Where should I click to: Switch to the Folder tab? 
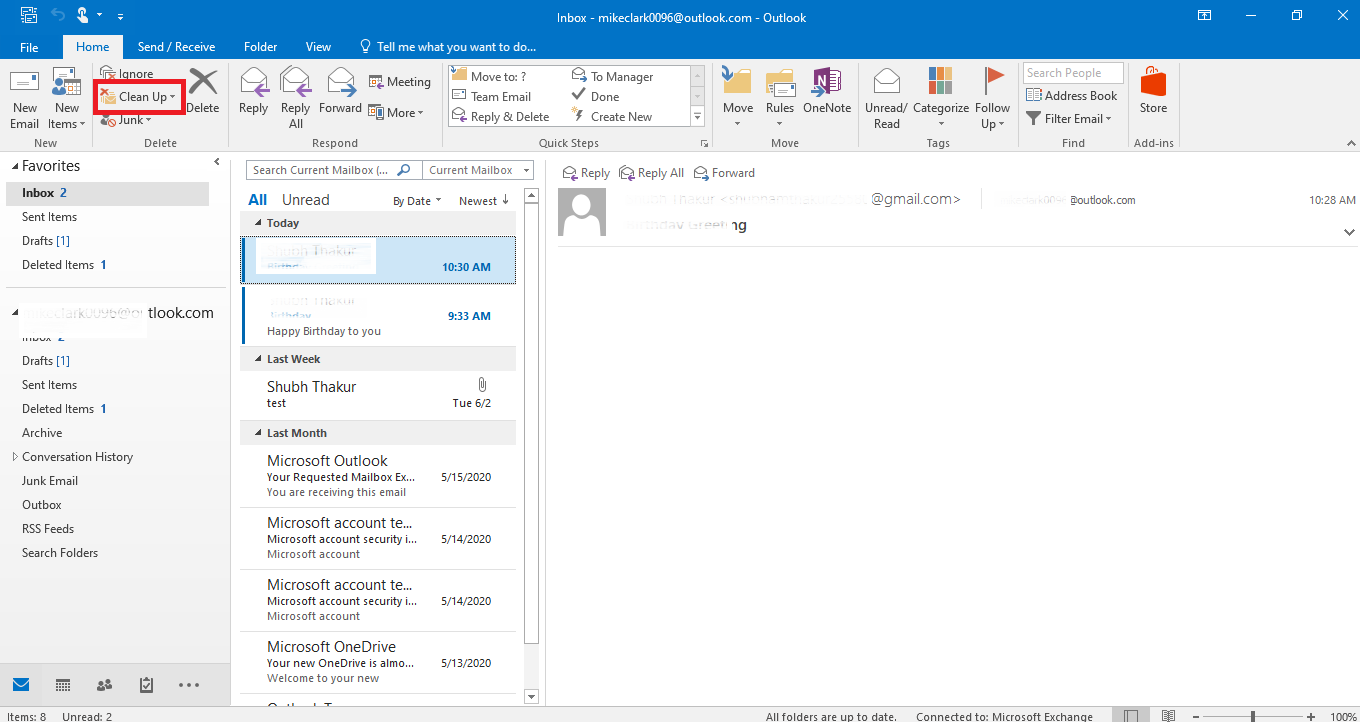[x=261, y=47]
